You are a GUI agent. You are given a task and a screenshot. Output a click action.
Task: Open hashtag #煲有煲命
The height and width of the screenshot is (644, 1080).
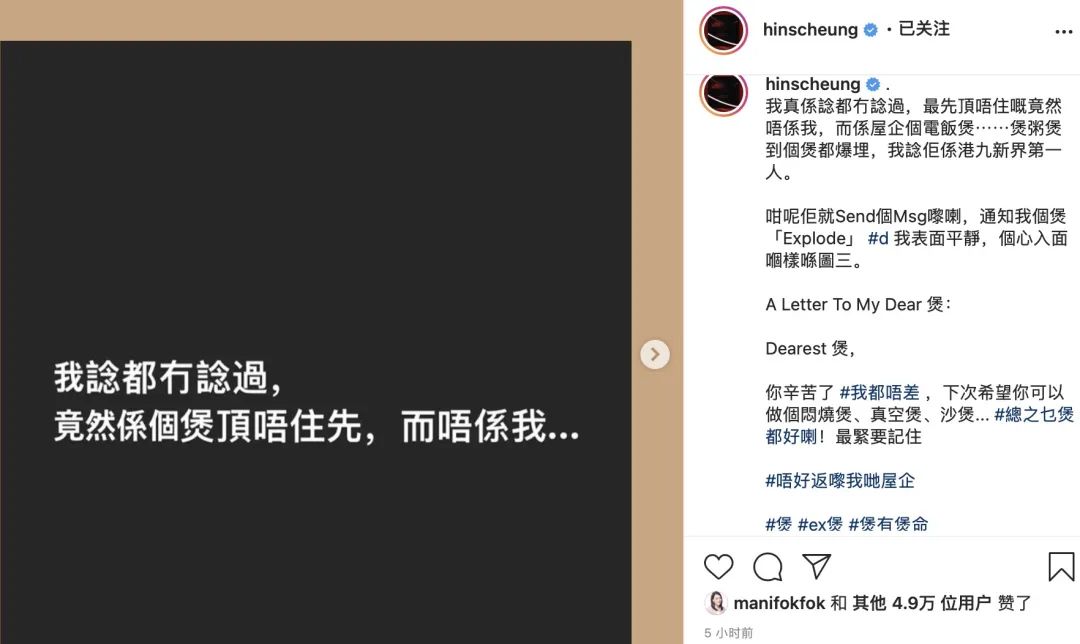click(x=889, y=524)
